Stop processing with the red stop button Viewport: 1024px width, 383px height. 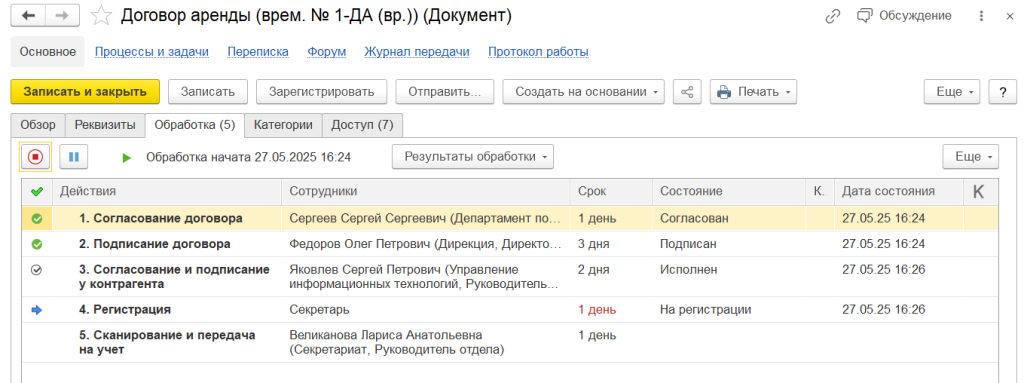pos(35,157)
